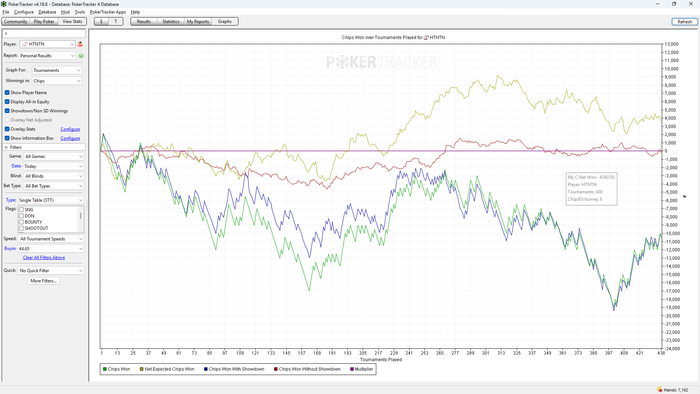Open the Graph For dropdown
This screenshot has width=700, height=394.
click(x=57, y=70)
